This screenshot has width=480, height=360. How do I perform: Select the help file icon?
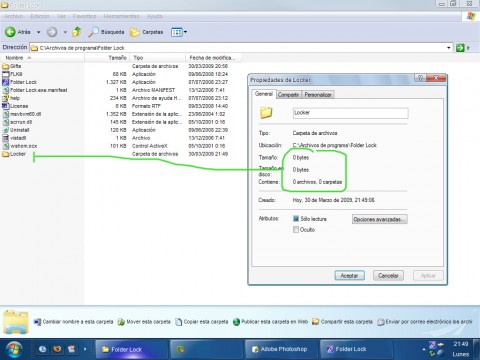click(x=6, y=98)
